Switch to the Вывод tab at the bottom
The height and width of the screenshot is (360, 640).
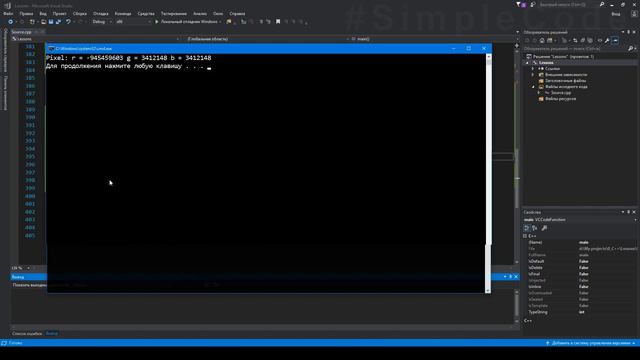coord(52,334)
